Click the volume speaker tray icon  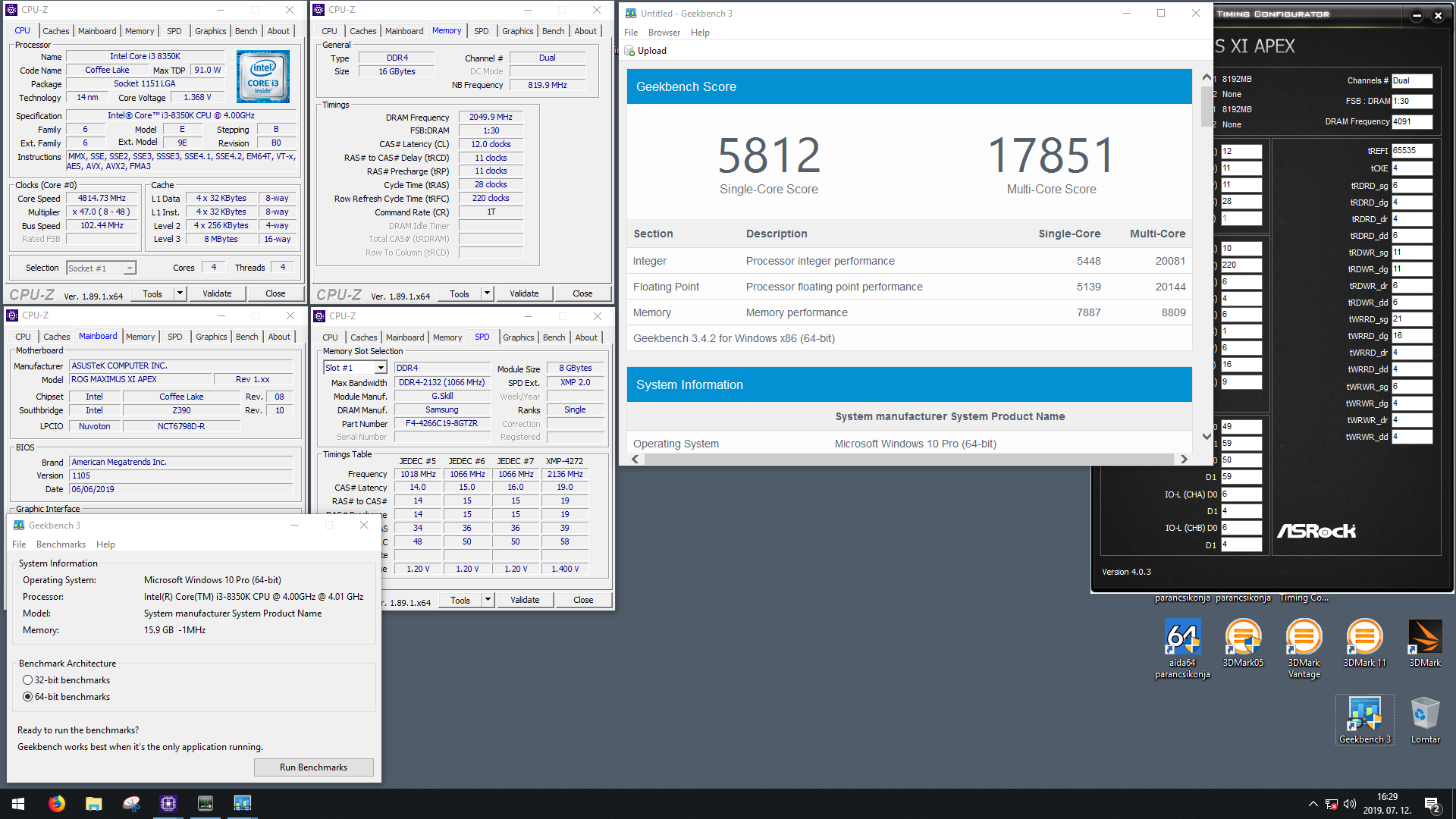[1350, 804]
